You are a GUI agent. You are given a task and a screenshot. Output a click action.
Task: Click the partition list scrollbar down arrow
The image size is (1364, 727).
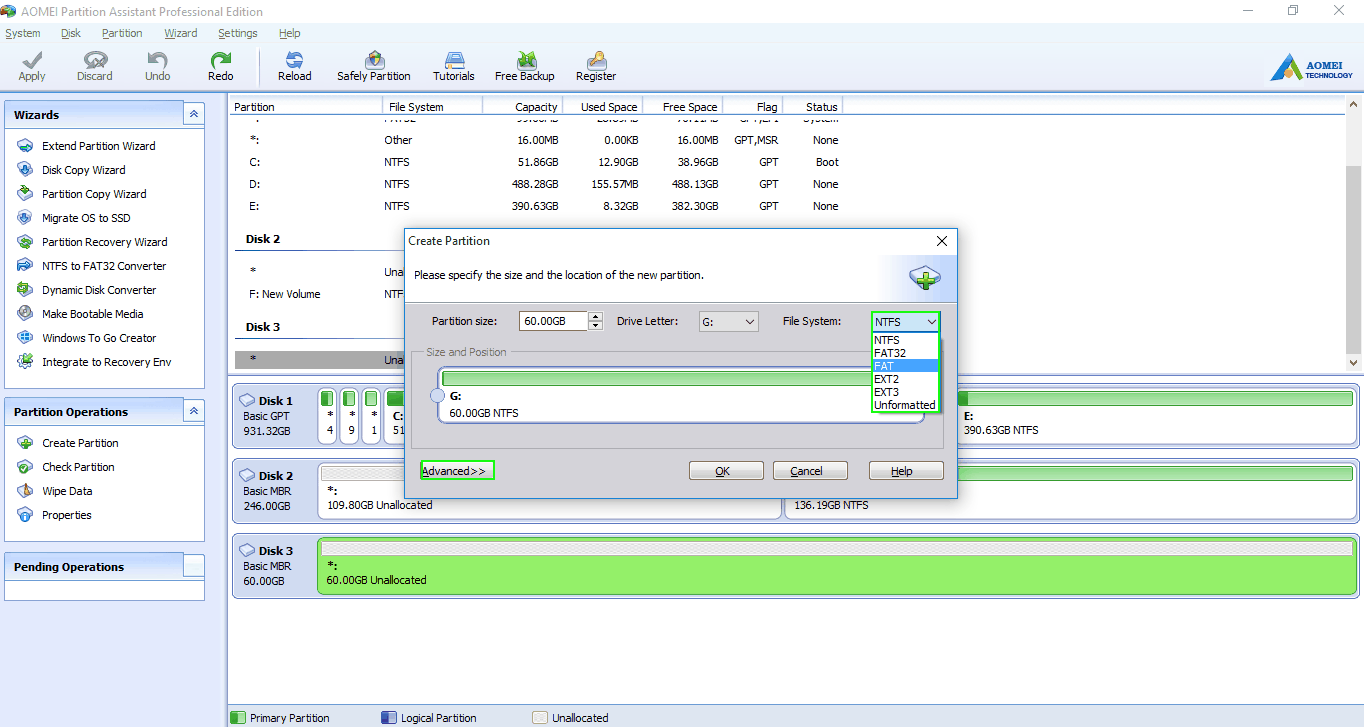click(x=1354, y=363)
